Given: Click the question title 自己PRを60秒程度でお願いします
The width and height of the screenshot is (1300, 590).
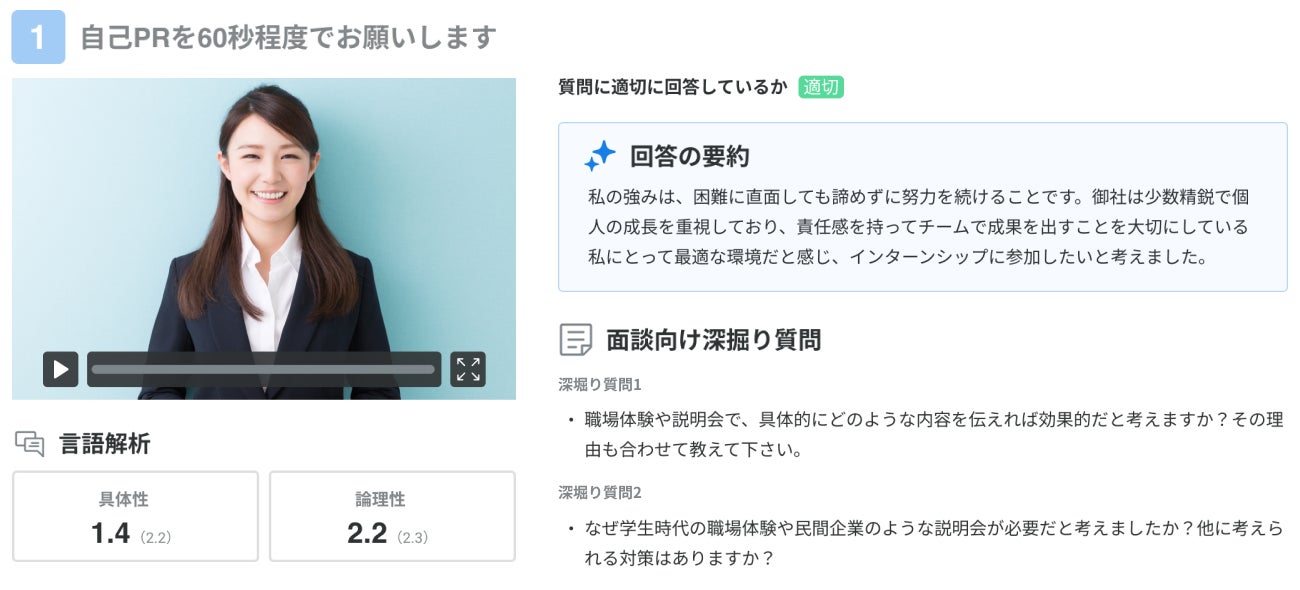Looking at the screenshot, I should click(x=288, y=38).
